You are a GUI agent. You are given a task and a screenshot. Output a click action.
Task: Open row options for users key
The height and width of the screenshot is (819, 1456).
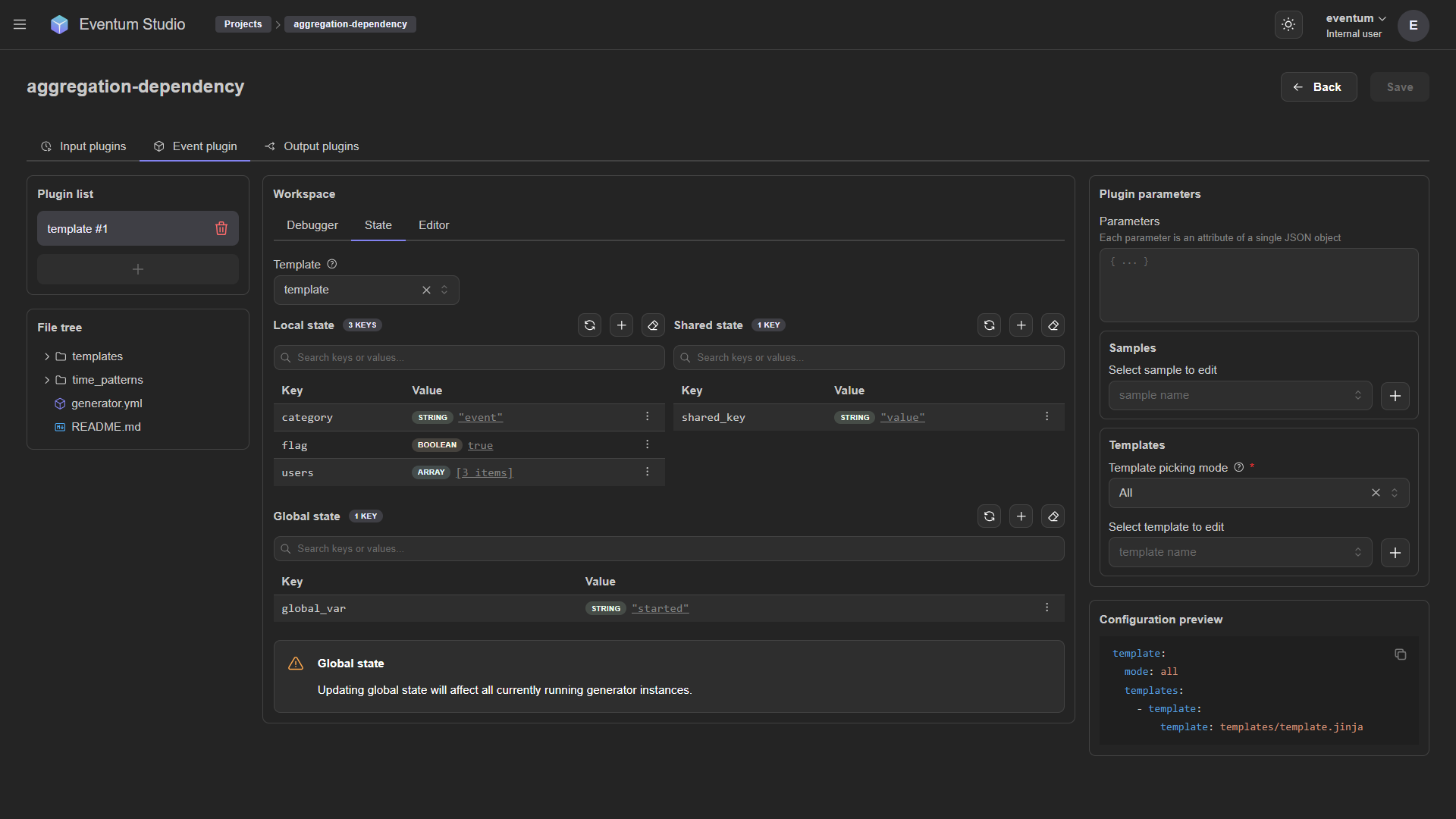pyautogui.click(x=647, y=472)
